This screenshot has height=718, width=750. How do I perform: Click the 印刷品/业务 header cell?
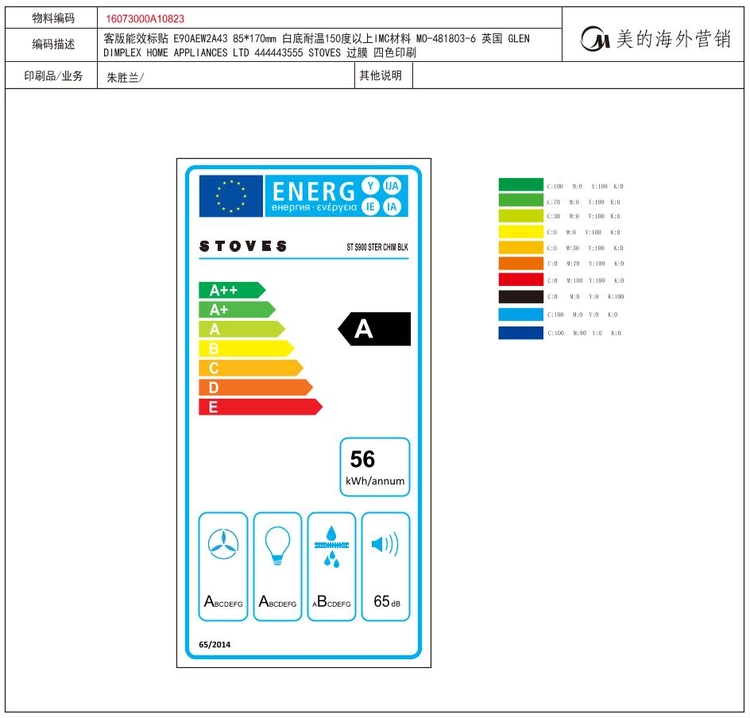click(x=52, y=75)
